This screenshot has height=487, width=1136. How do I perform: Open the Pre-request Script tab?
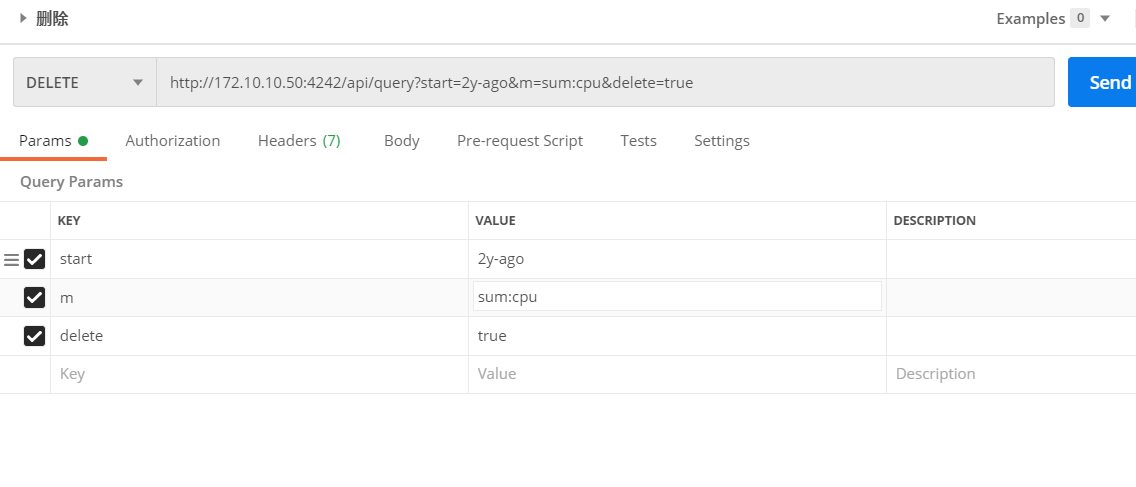[x=519, y=141]
